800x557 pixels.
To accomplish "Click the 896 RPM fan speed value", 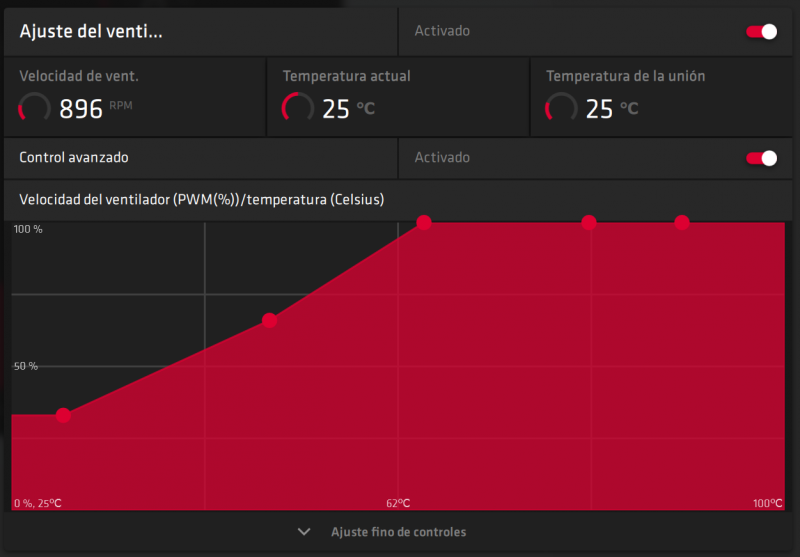I will (81, 109).
